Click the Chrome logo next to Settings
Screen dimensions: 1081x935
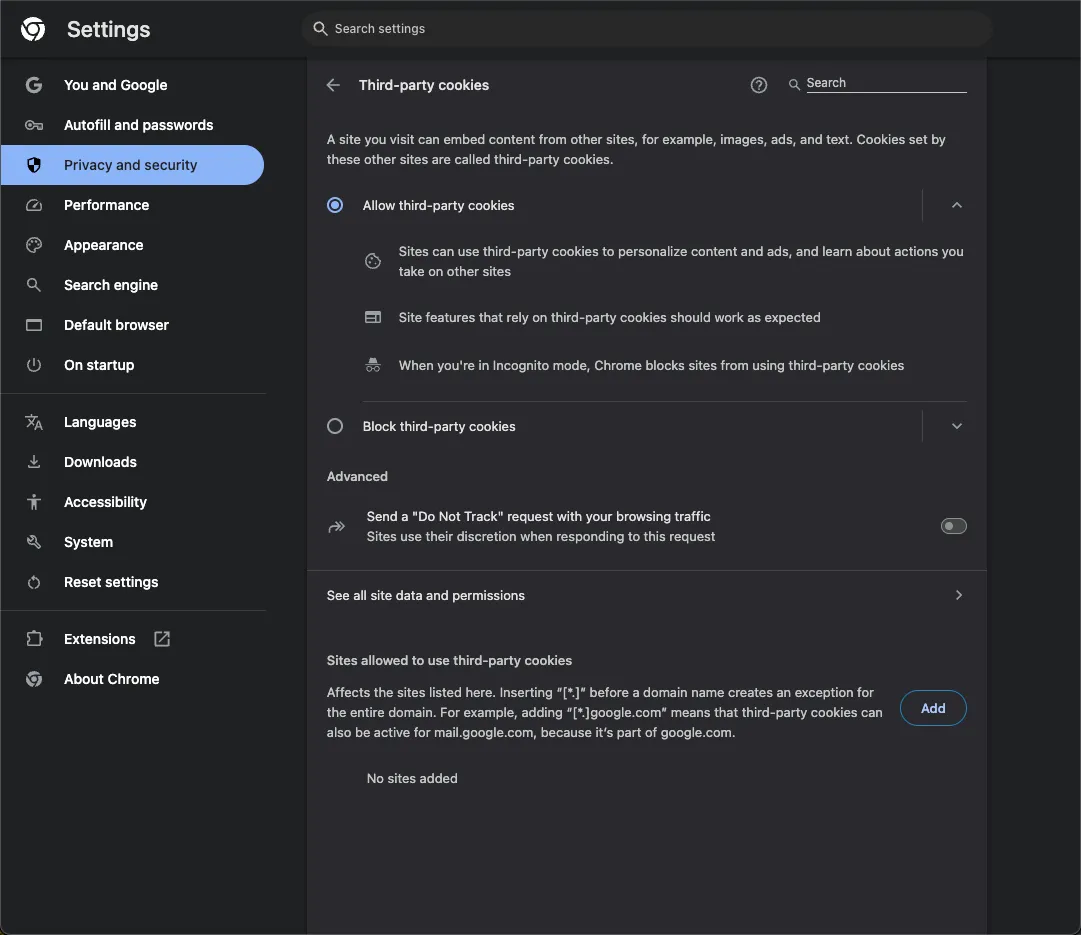pos(33,29)
